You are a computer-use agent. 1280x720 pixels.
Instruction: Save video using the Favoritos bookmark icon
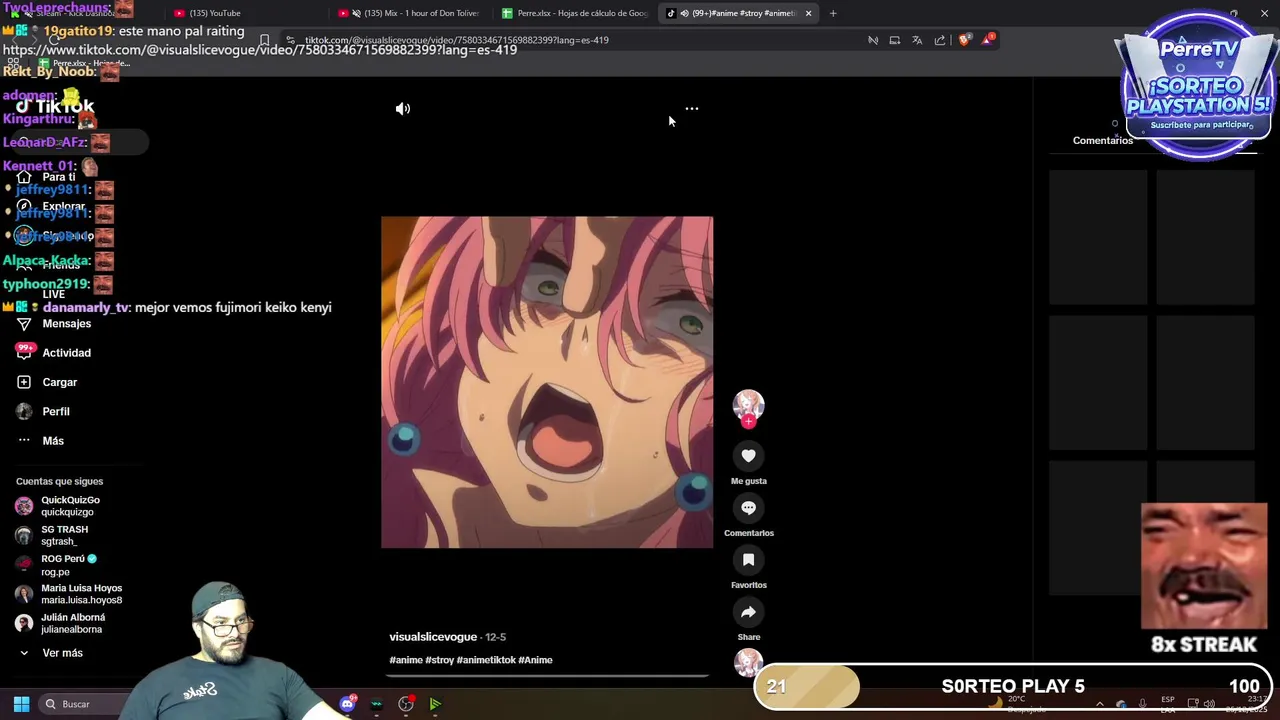coord(748,560)
